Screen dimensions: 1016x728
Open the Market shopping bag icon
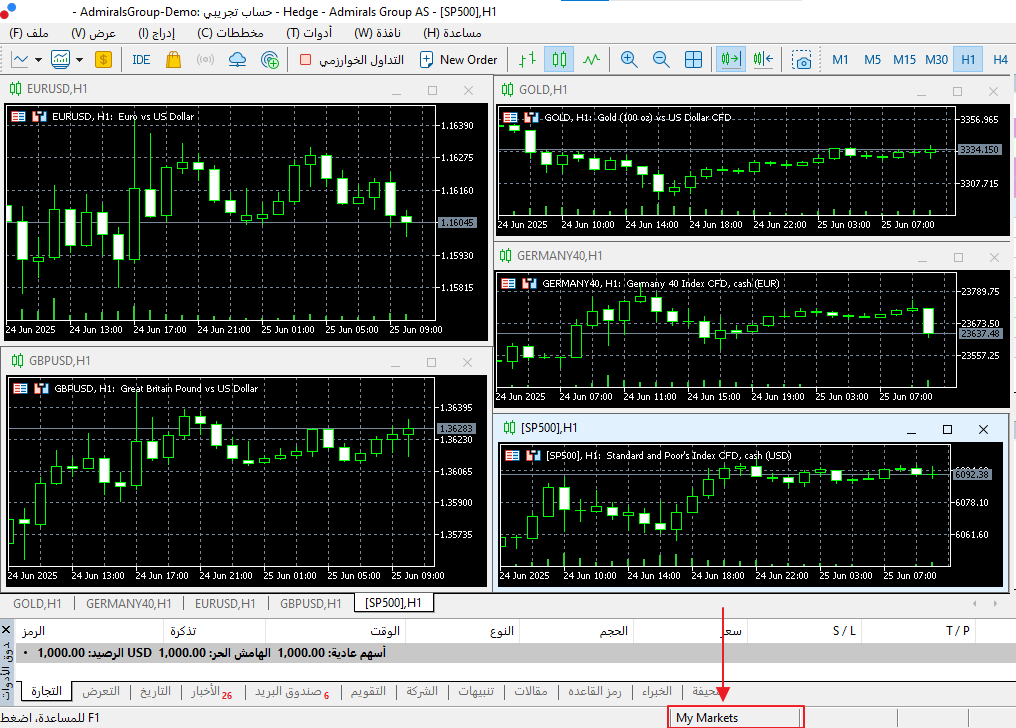point(173,60)
